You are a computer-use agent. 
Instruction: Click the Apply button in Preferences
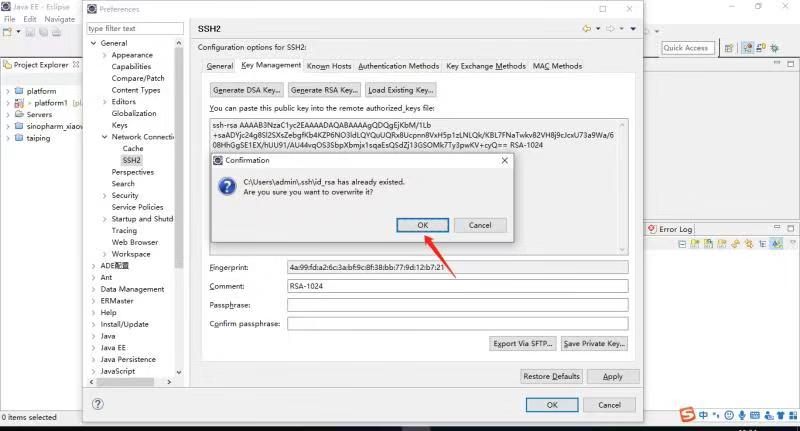pos(613,376)
